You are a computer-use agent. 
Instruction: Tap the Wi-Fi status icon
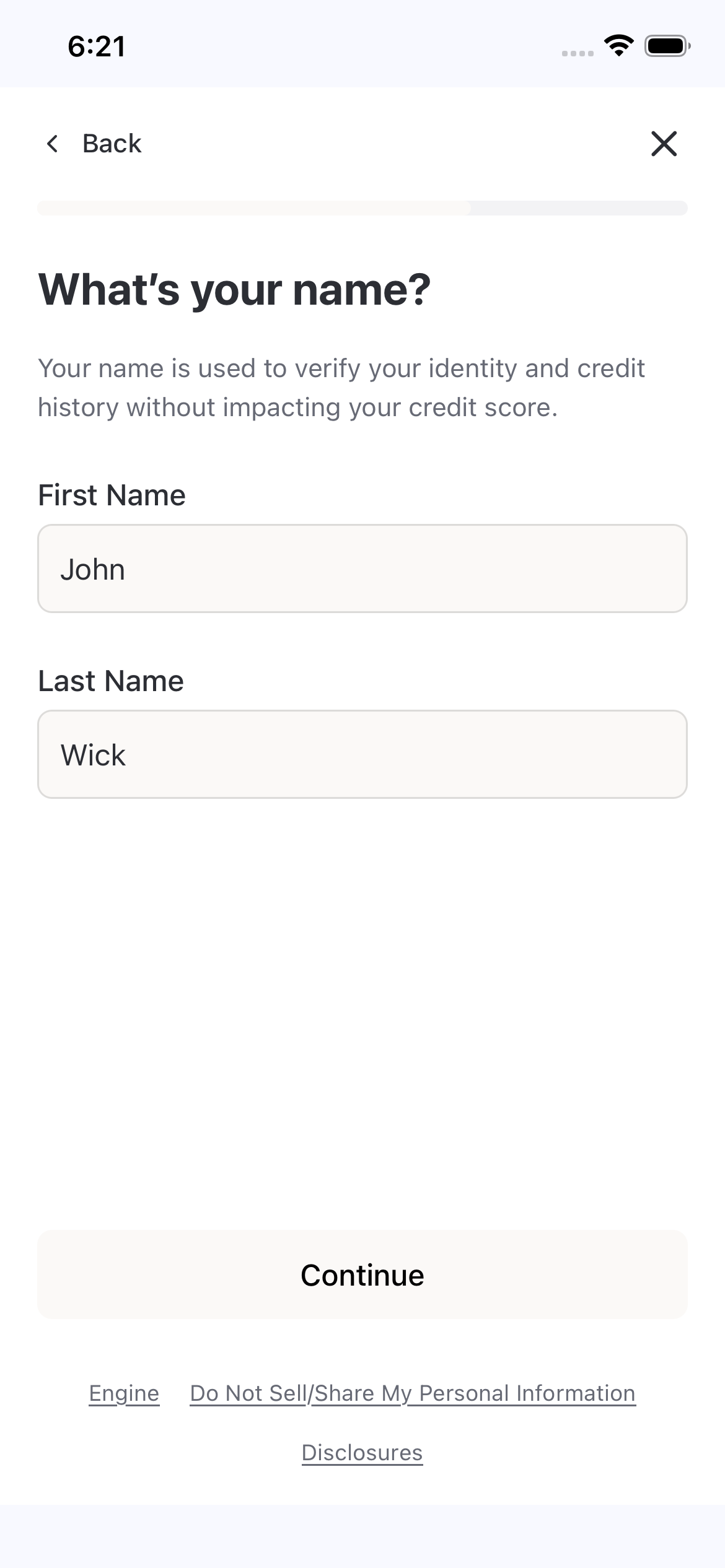click(x=618, y=46)
